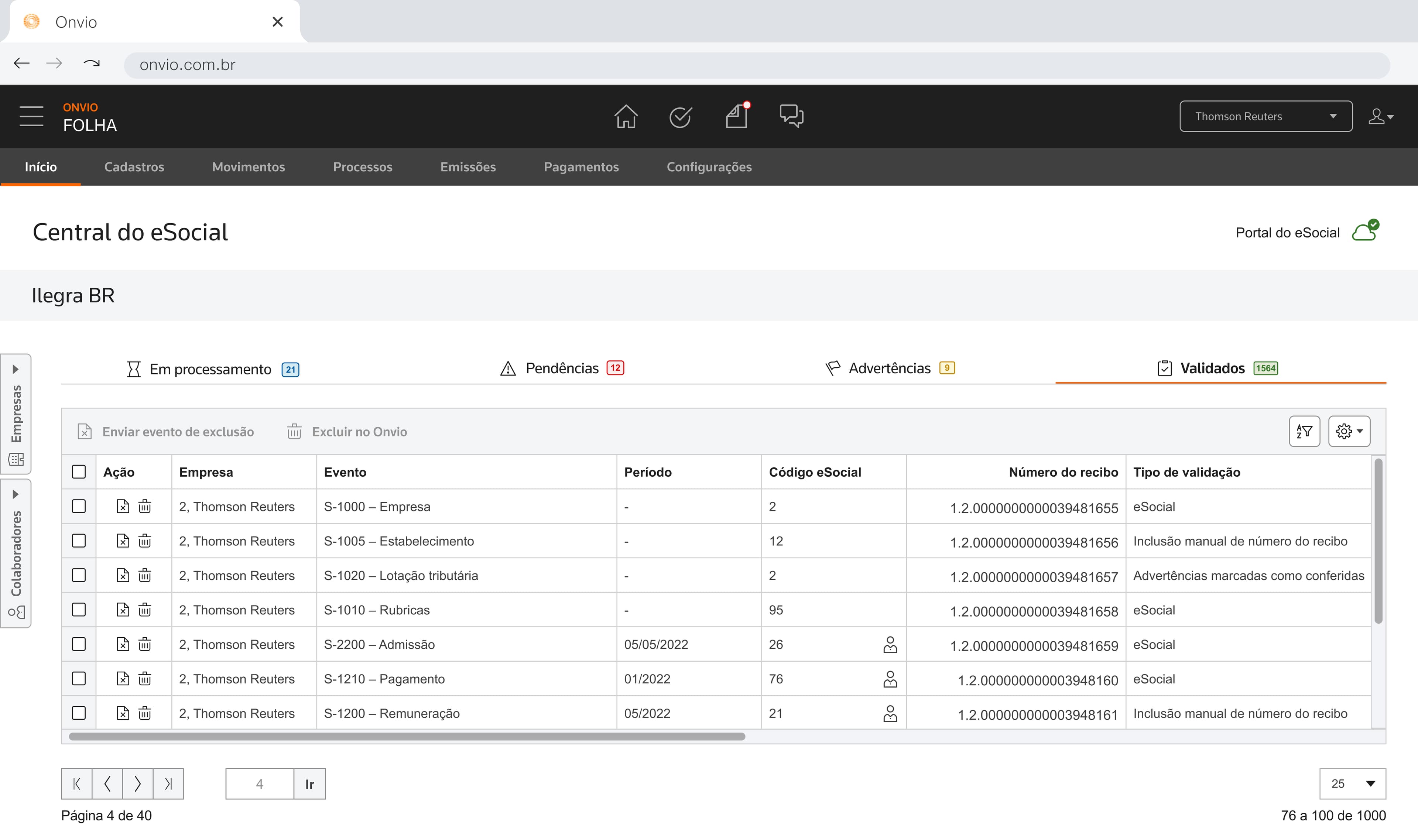Click the Ir go-to-page button

coord(310,784)
